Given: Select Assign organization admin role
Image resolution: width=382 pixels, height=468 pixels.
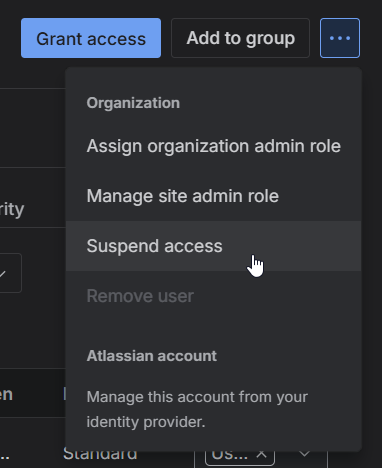Looking at the screenshot, I should tap(213, 146).
